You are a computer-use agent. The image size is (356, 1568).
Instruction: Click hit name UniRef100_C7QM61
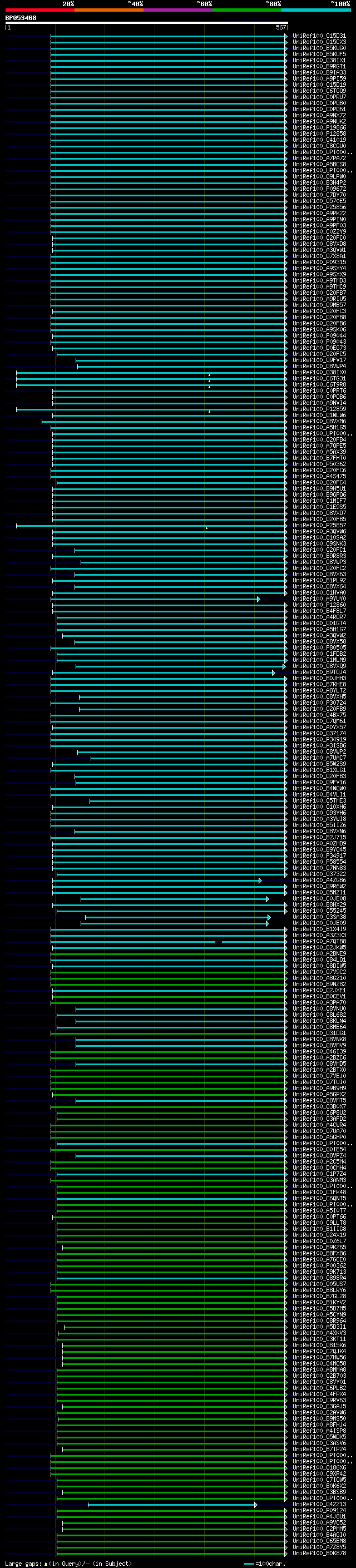[319, 721]
